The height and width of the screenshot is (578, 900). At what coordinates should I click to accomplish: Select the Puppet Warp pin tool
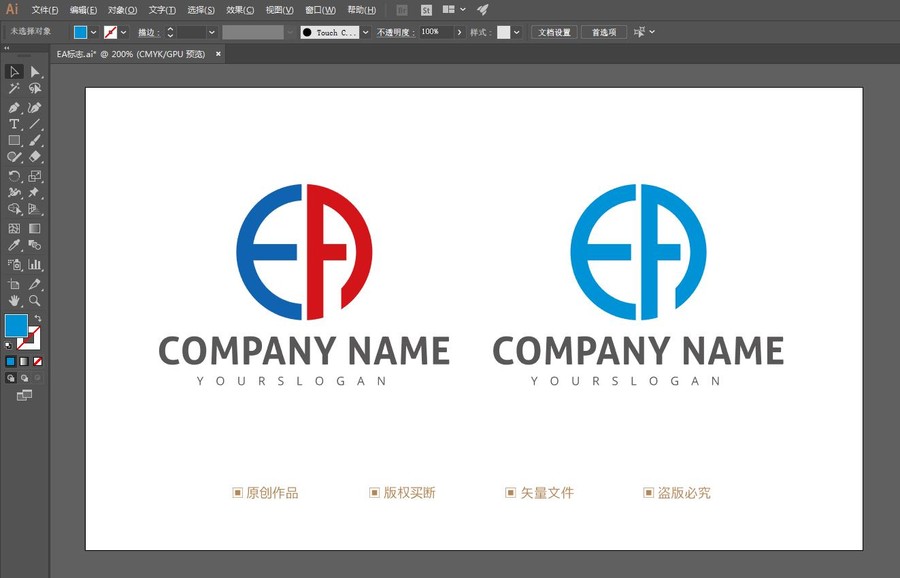coord(35,193)
